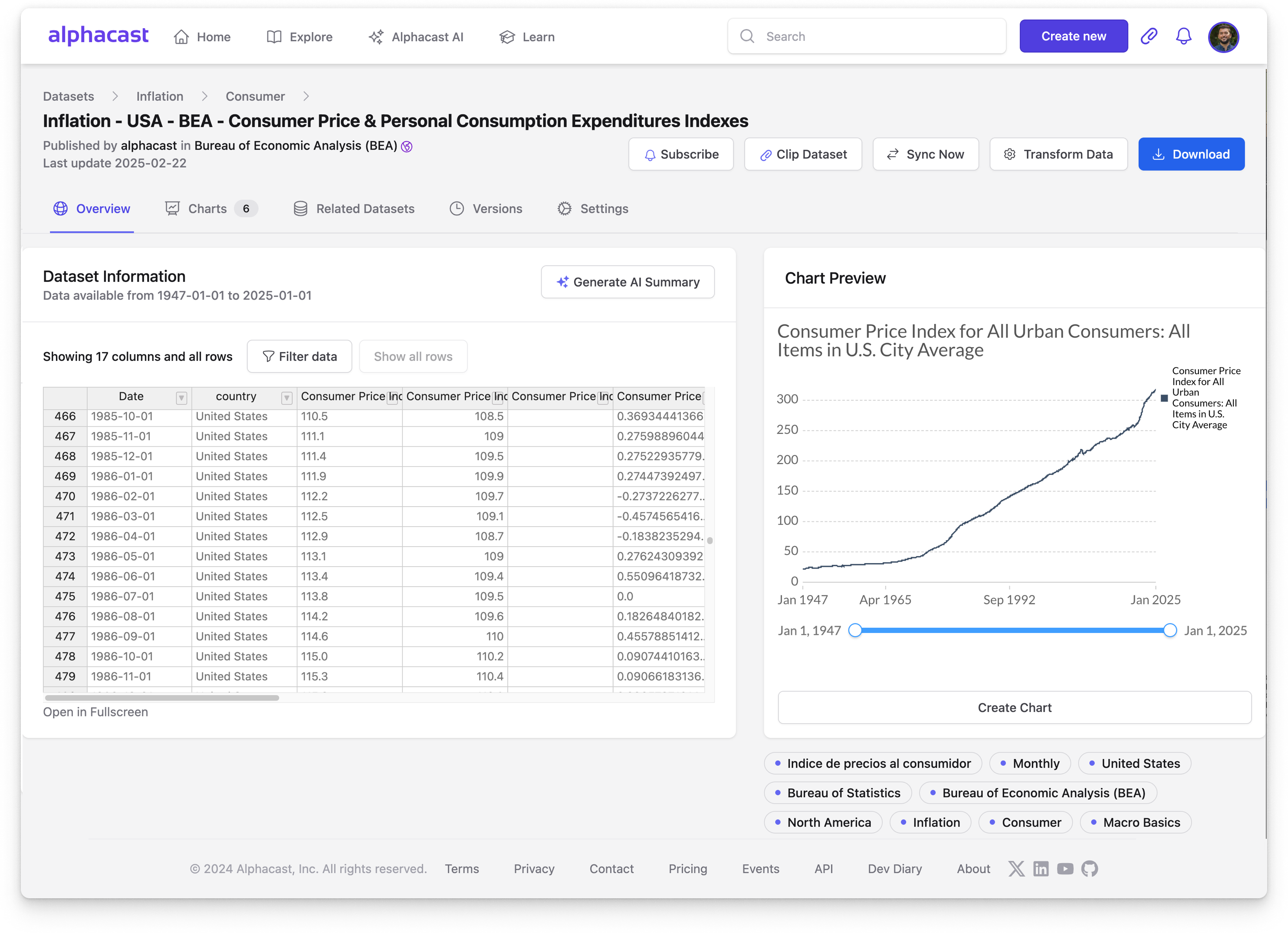The width and height of the screenshot is (1288, 933).
Task: Open the alphacast logo home link
Action: click(98, 36)
